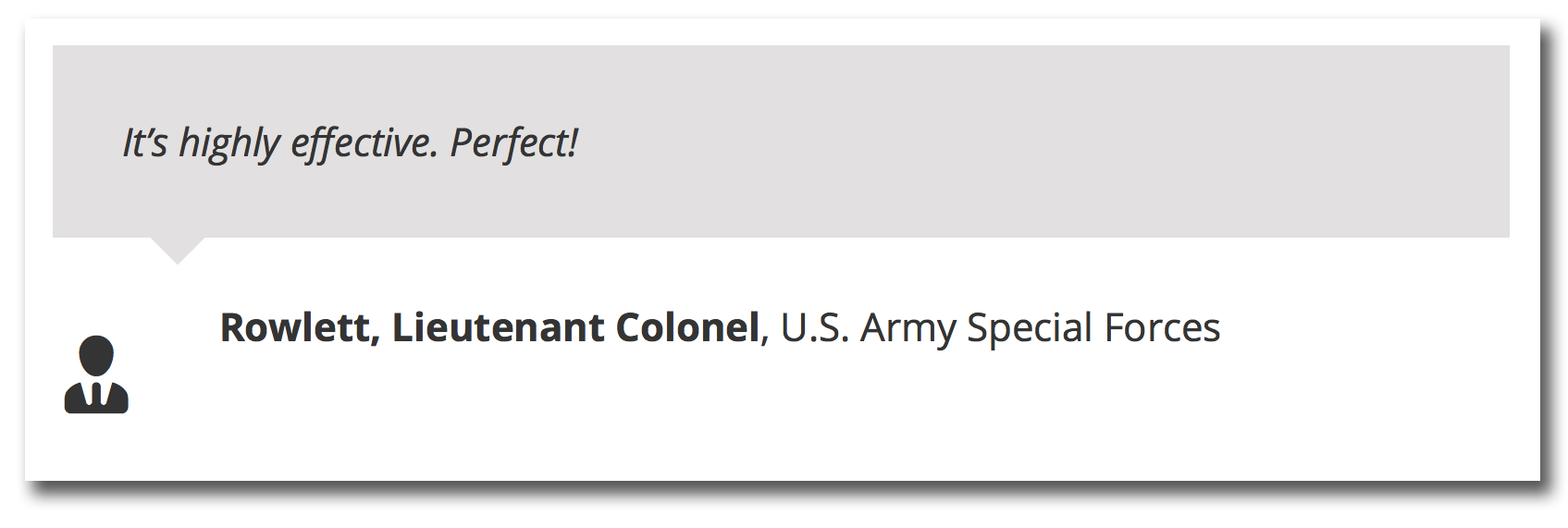Click the person avatar icon
The image size is (1568, 528).
click(96, 375)
